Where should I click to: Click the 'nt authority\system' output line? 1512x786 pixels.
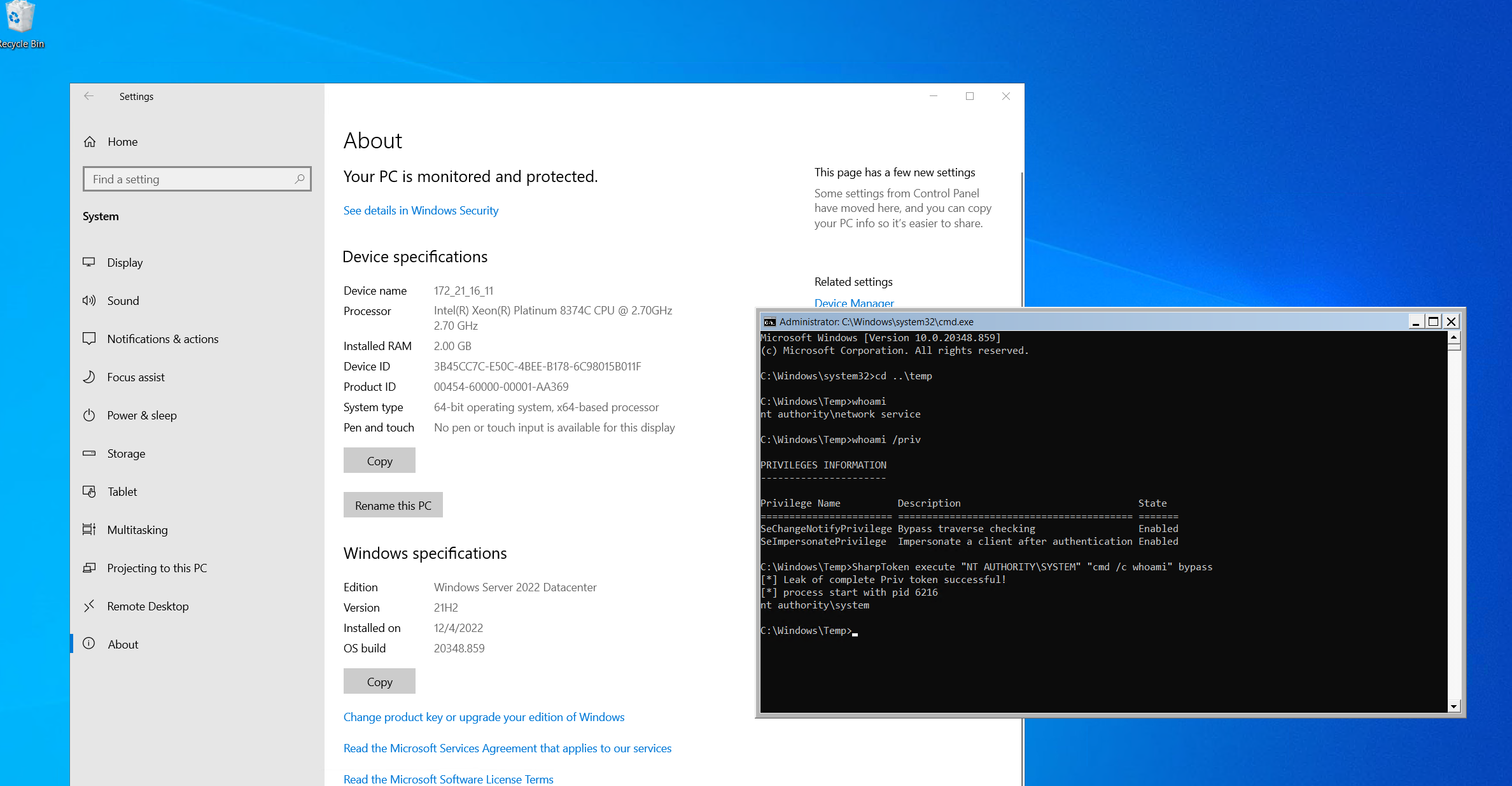click(x=815, y=605)
